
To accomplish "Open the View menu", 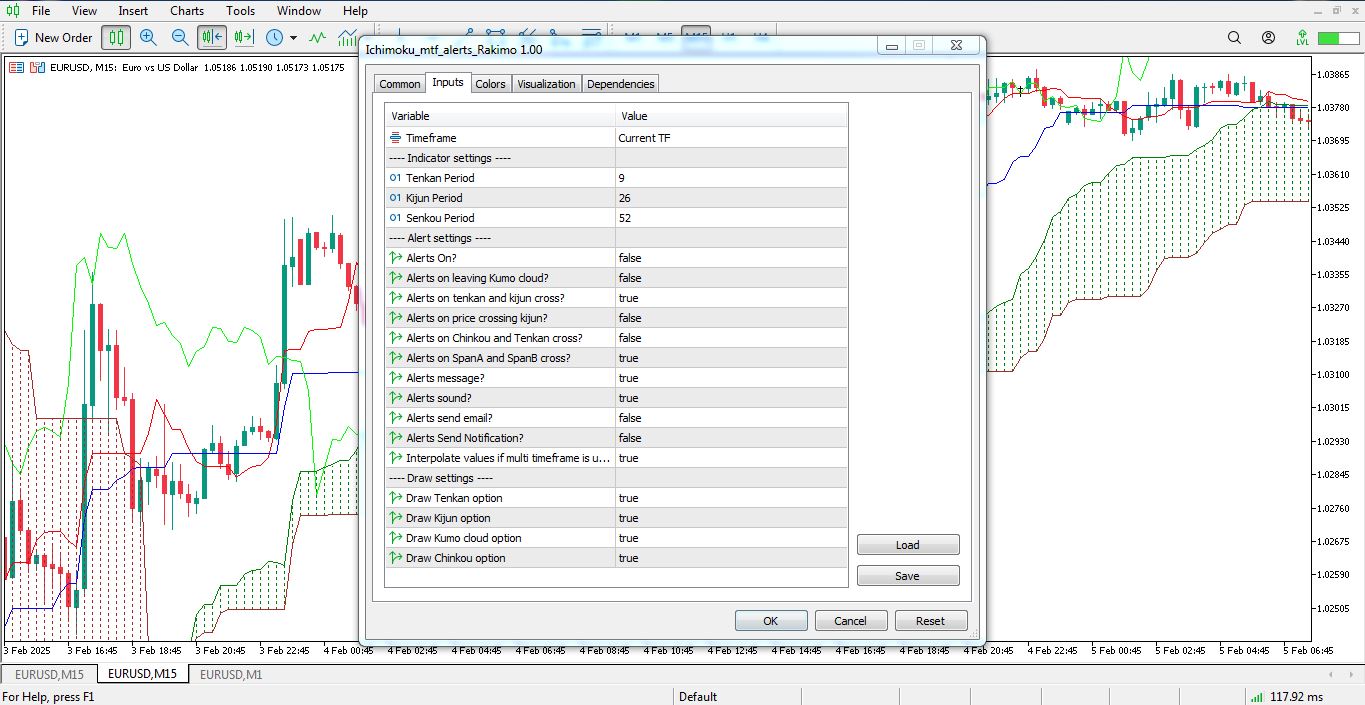I will tap(85, 11).
